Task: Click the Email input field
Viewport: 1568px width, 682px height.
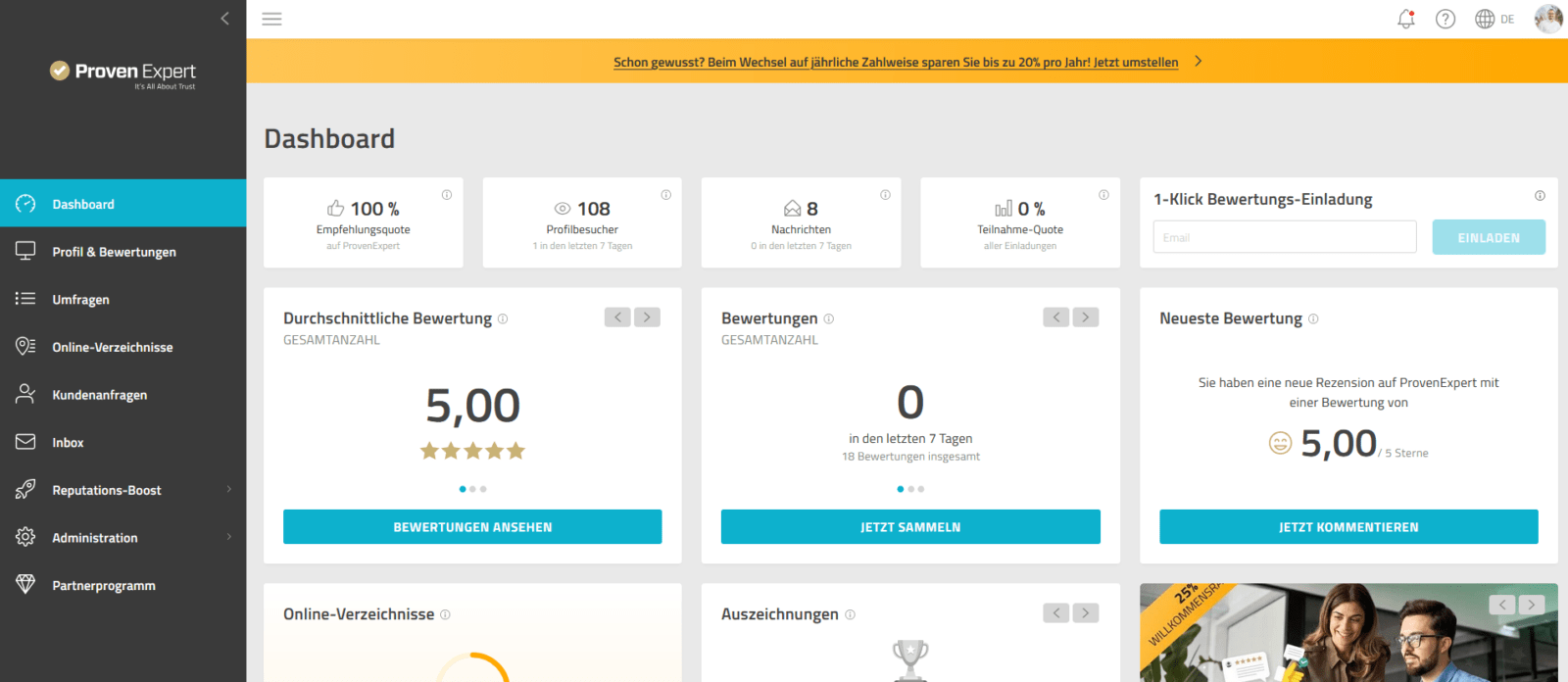Action: tap(1285, 237)
